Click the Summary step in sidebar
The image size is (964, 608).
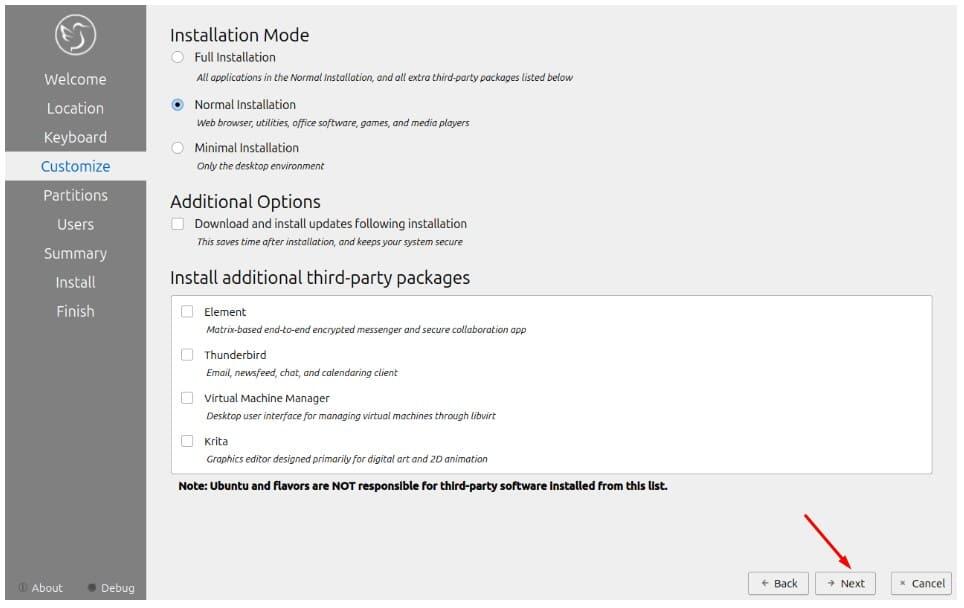click(75, 253)
